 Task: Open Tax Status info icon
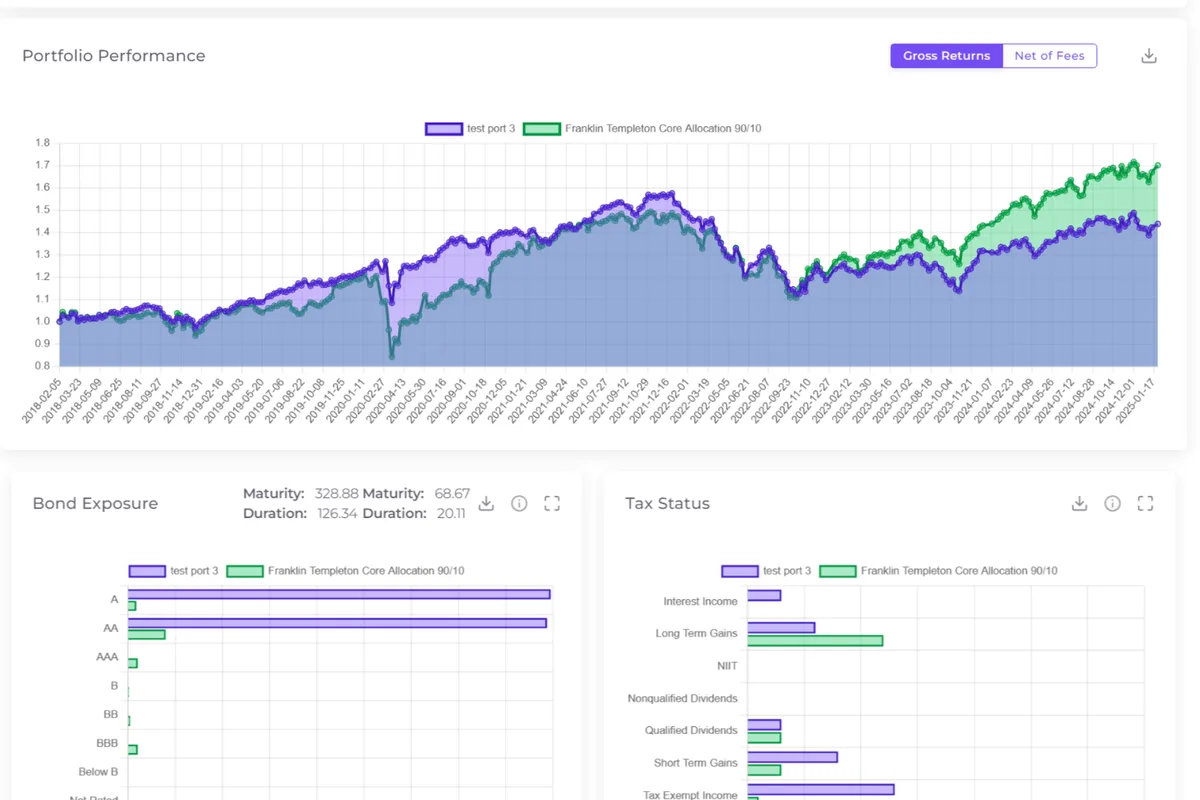click(x=1112, y=503)
